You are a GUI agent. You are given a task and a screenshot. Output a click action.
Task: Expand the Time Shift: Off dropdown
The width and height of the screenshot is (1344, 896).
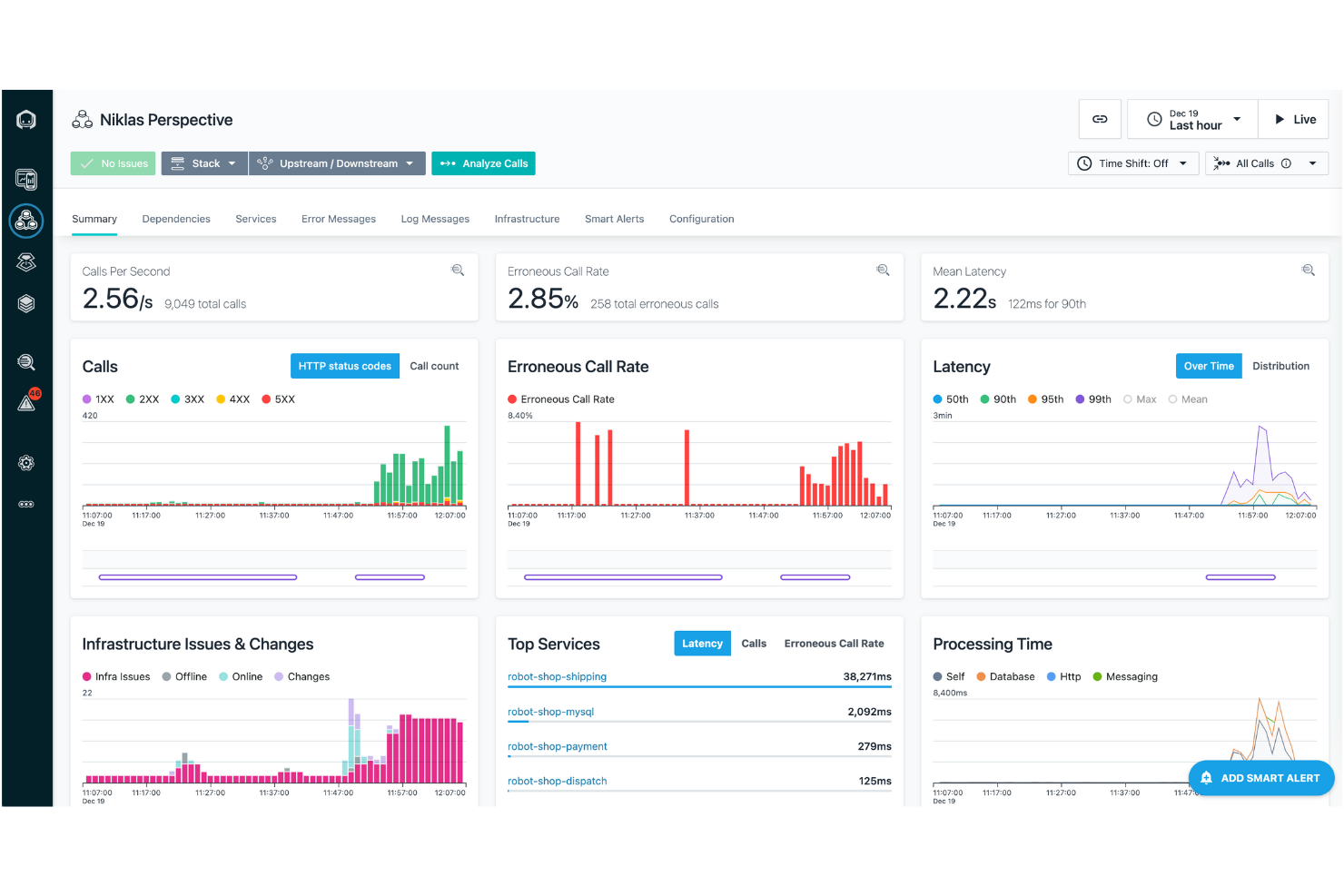1132,163
